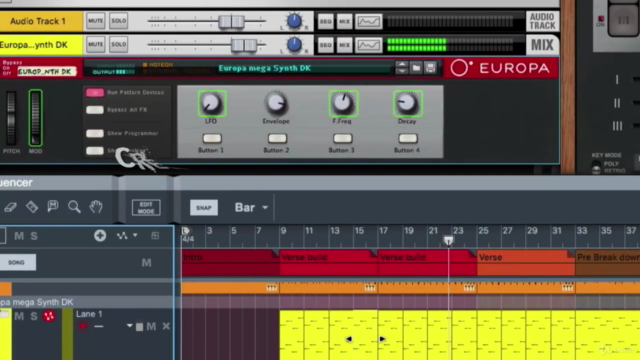Image resolution: width=640 pixels, height=360 pixels.
Task: Click the Audio Track 1 pan knob
Action: coord(294,21)
